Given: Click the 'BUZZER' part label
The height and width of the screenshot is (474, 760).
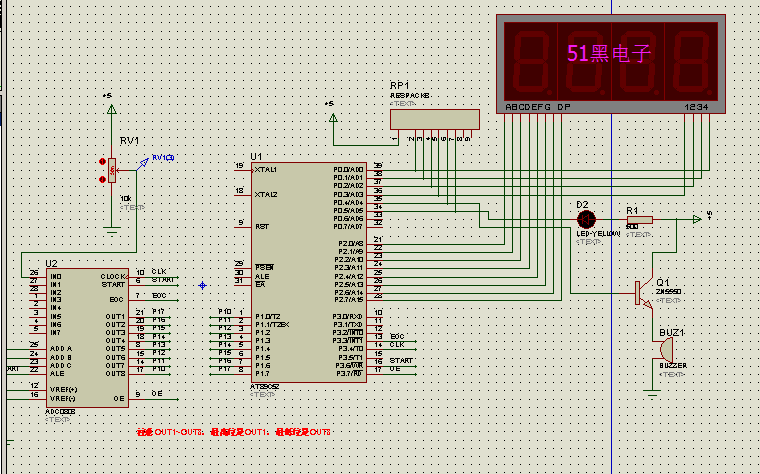Looking at the screenshot, I should pos(673,365).
